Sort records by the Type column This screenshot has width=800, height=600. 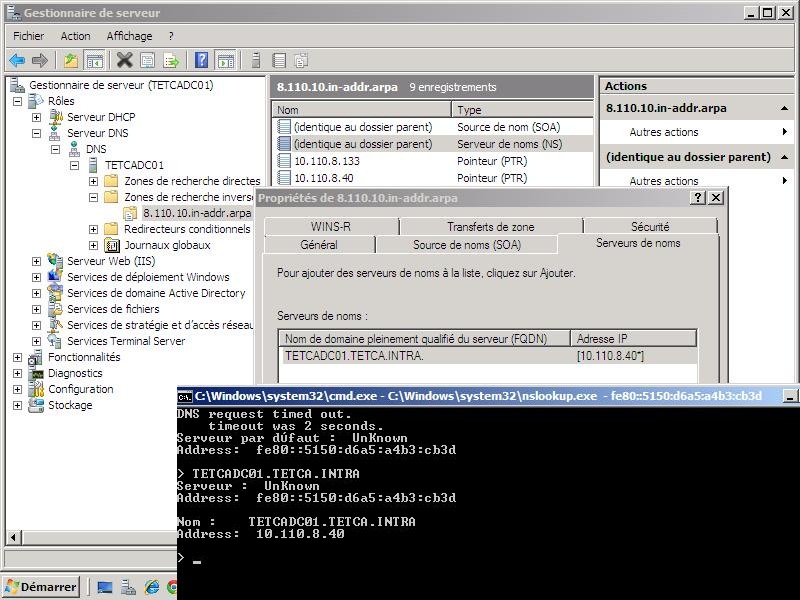click(x=522, y=110)
